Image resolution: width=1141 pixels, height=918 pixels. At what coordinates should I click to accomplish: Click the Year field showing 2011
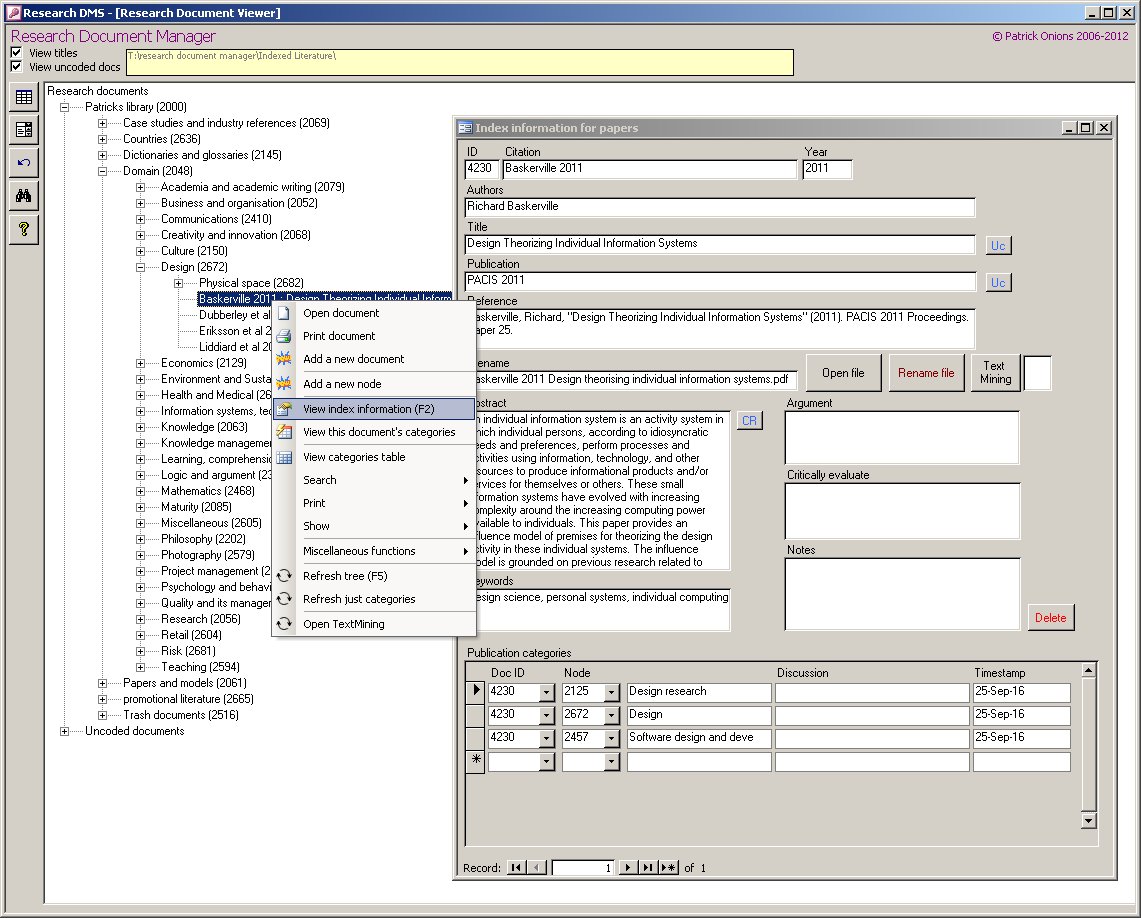827,169
